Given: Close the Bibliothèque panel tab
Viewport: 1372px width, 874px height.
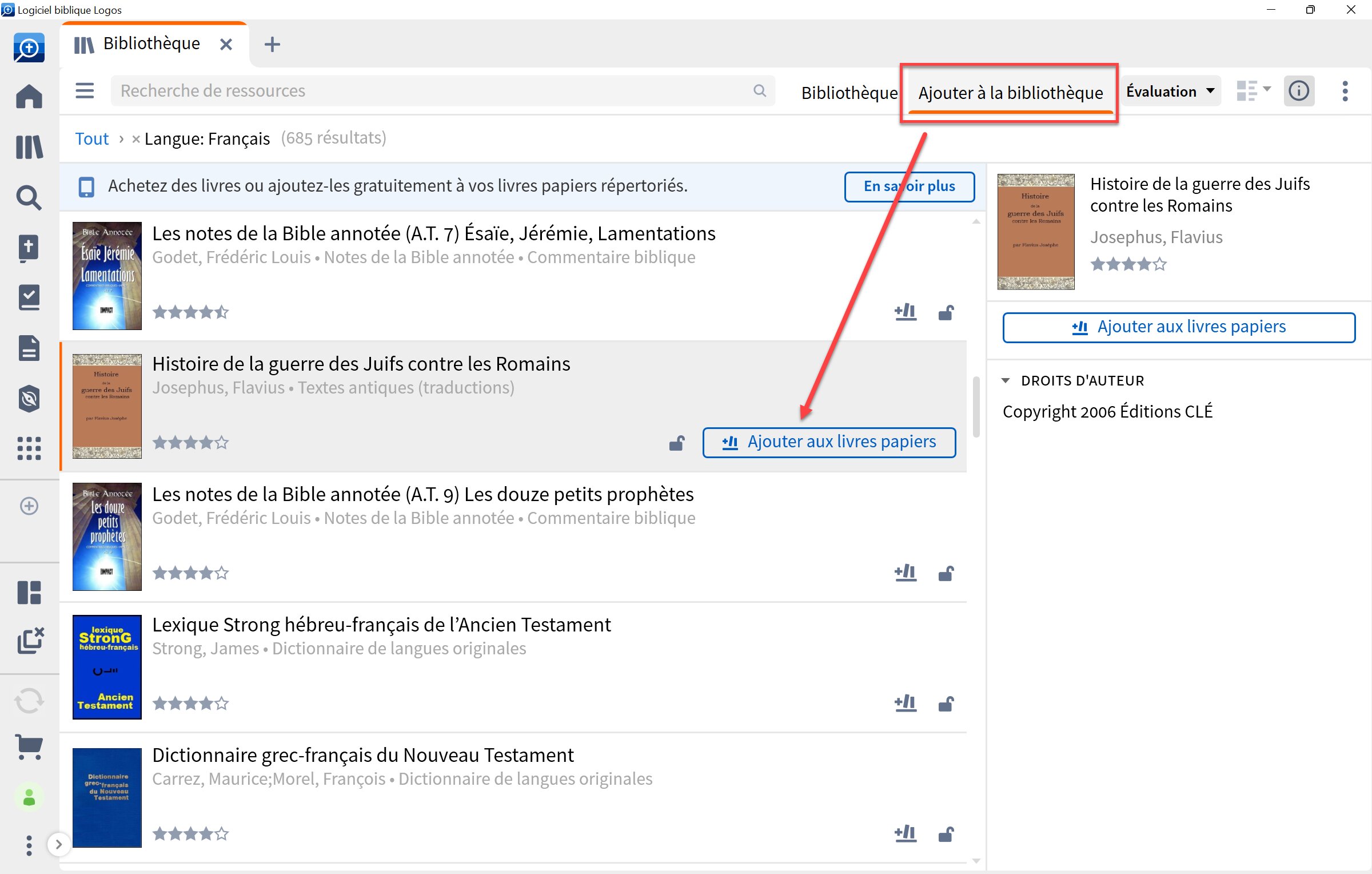Looking at the screenshot, I should click(x=226, y=44).
